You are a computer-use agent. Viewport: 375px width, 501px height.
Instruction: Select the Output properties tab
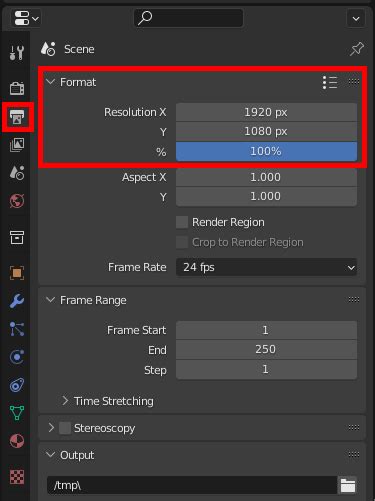pyautogui.click(x=17, y=117)
